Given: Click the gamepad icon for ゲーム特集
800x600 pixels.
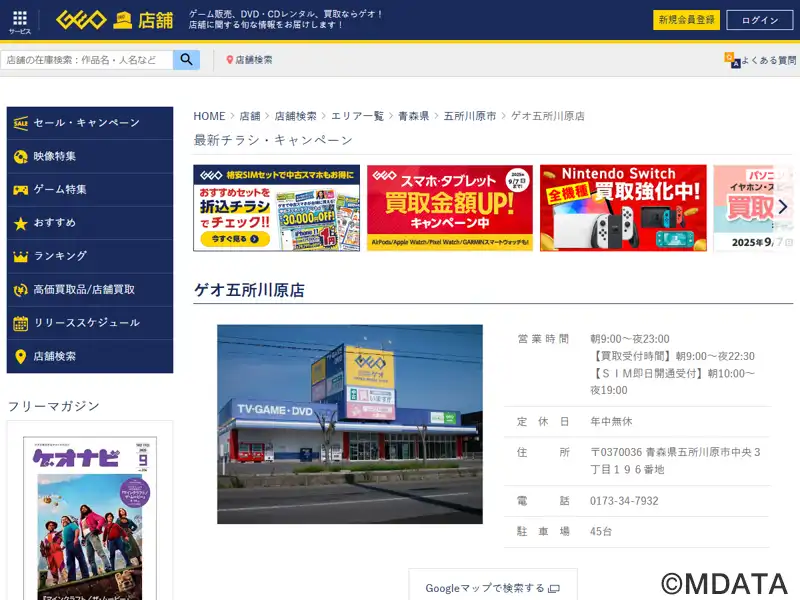Looking at the screenshot, I should coord(20,190).
